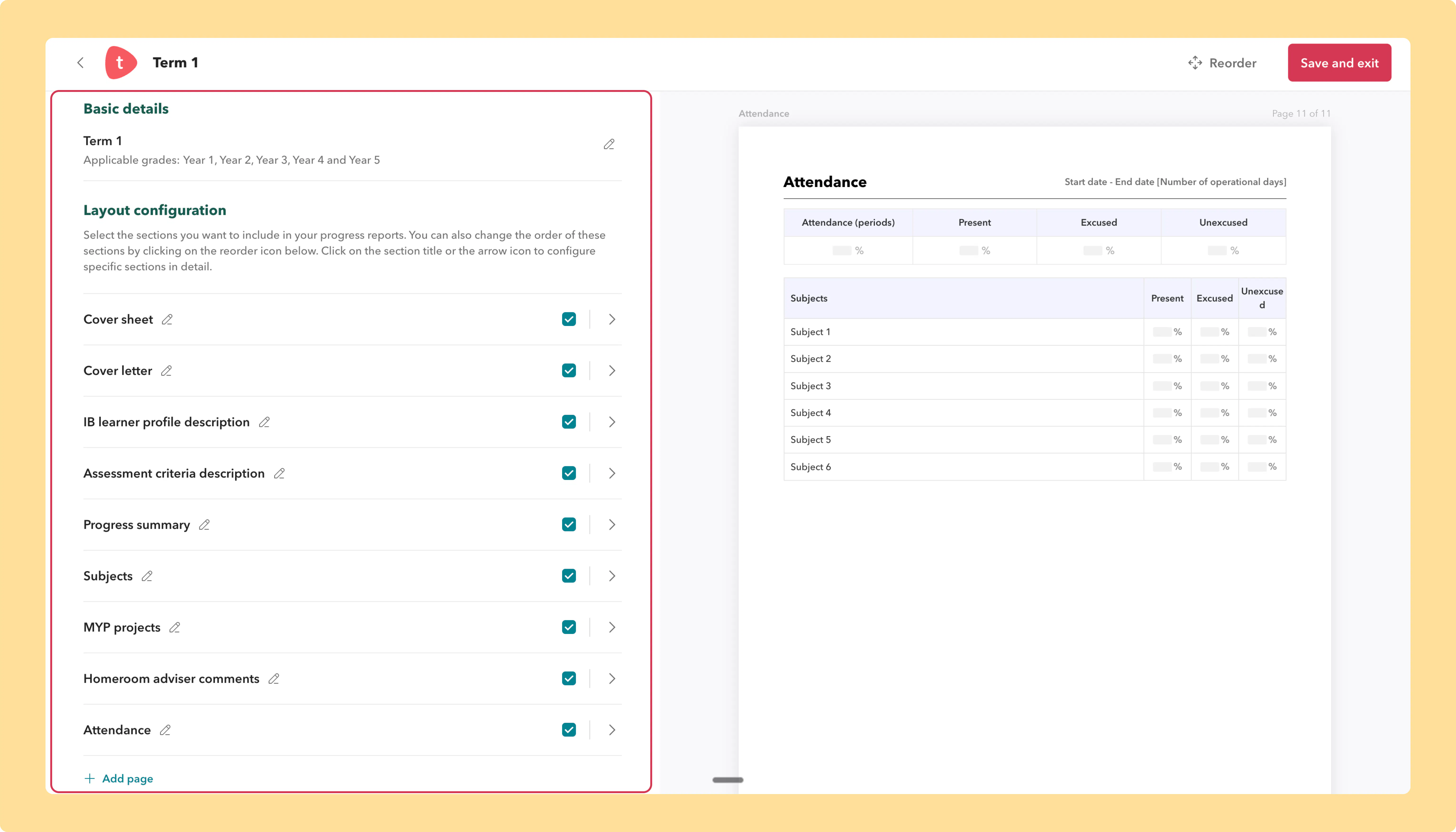The image size is (1456, 832).
Task: Click Subject 4 row in preview table
Action: tap(1035, 413)
